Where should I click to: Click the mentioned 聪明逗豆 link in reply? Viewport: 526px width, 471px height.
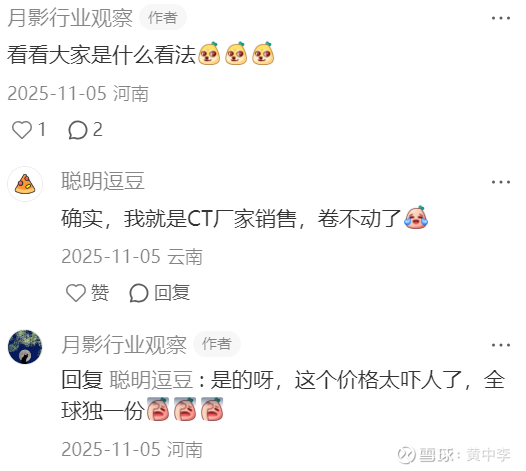pos(151,380)
